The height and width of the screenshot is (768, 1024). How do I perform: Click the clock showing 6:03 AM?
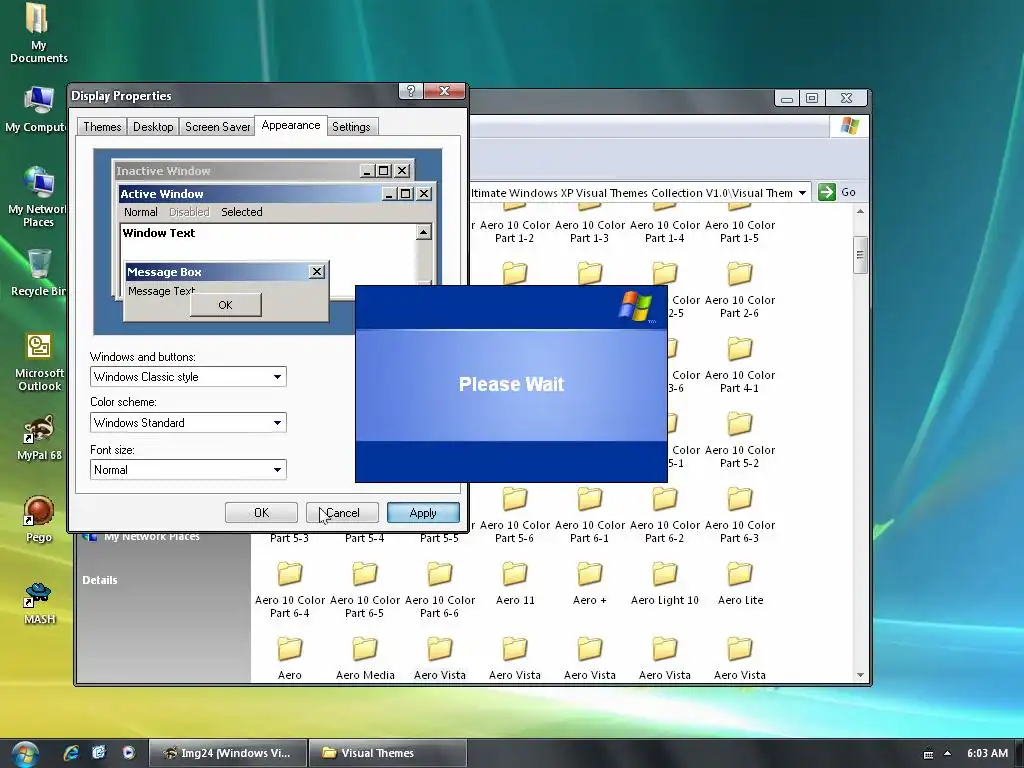(987, 753)
